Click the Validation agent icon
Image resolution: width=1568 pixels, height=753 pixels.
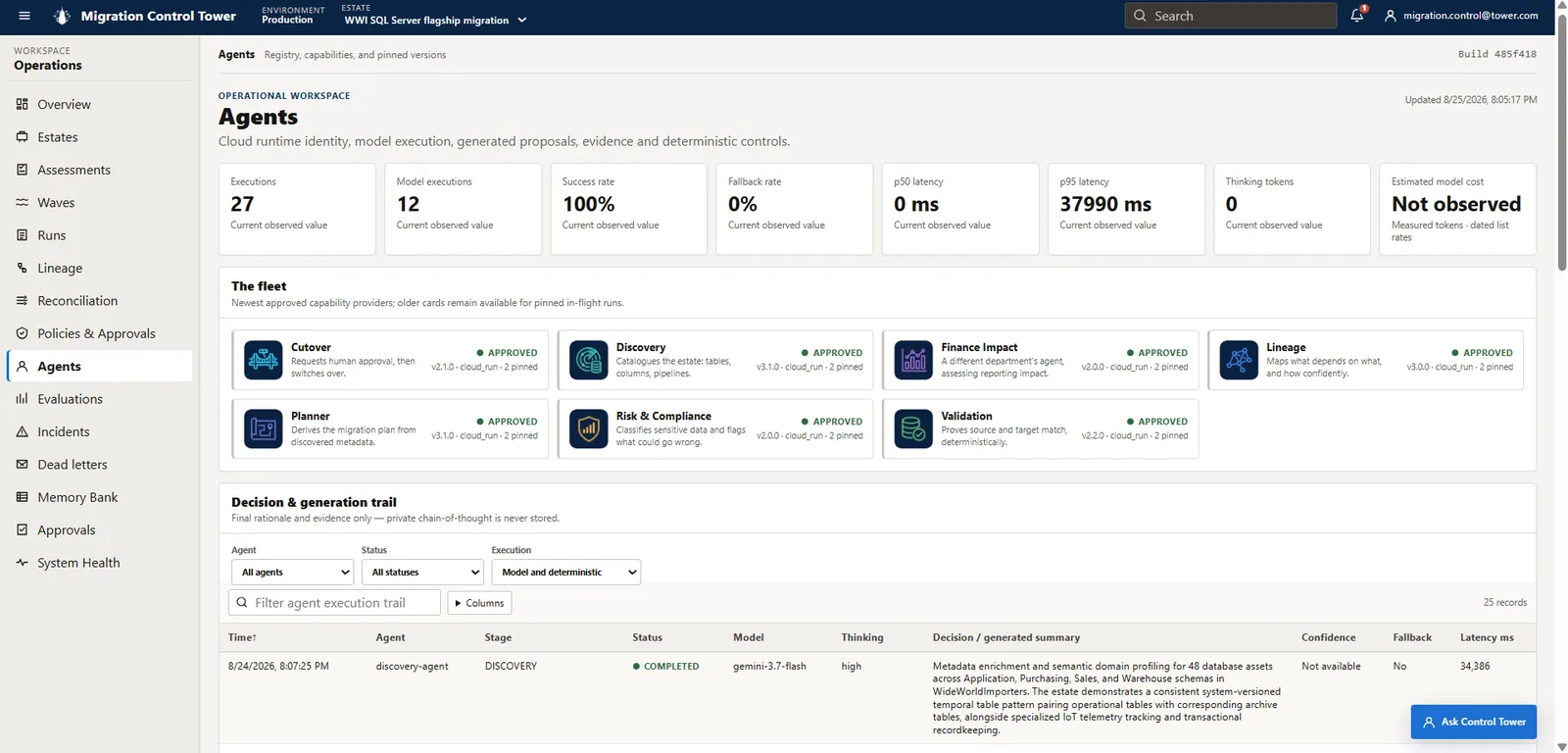pyautogui.click(x=913, y=428)
